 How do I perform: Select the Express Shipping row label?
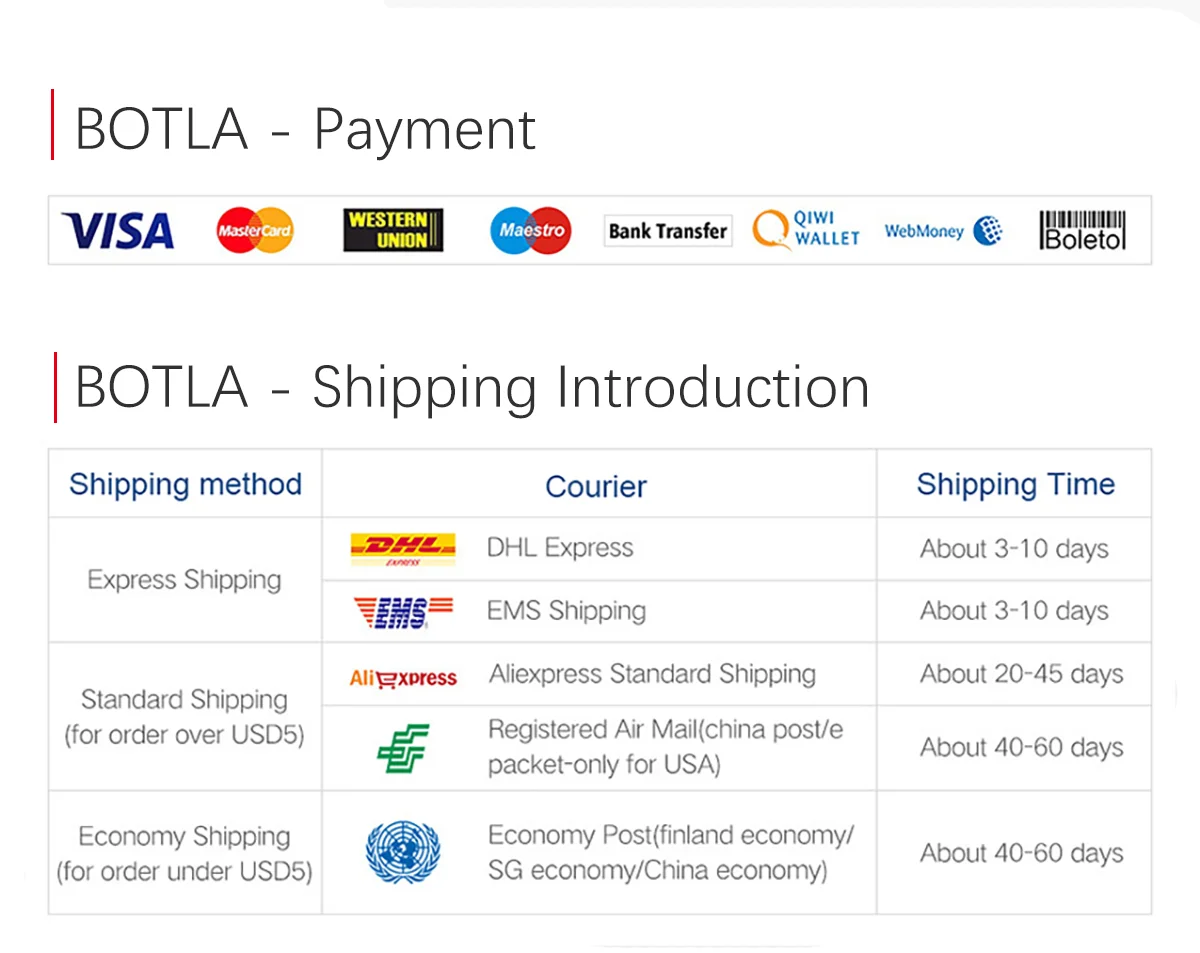coord(184,580)
